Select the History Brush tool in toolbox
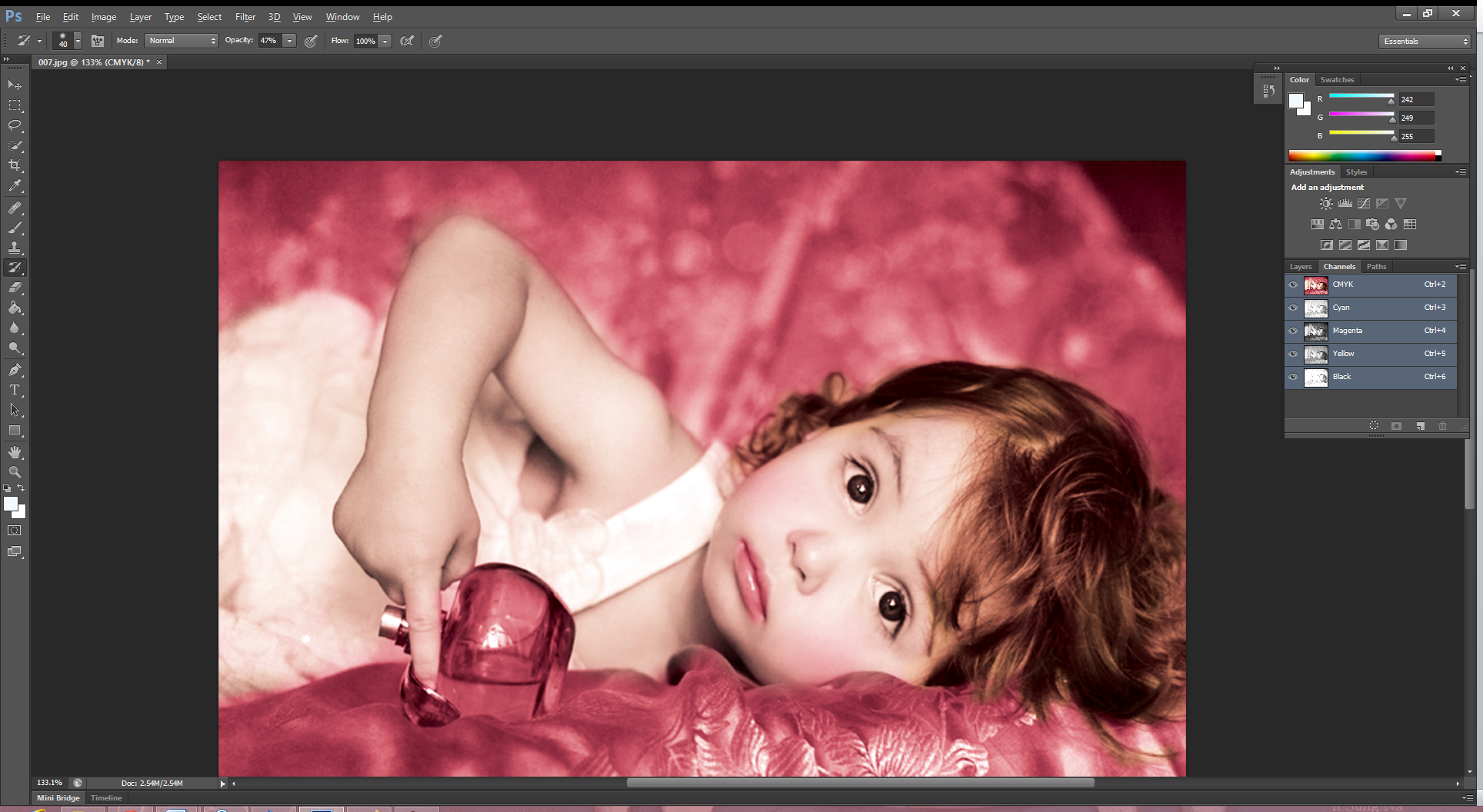 15,268
